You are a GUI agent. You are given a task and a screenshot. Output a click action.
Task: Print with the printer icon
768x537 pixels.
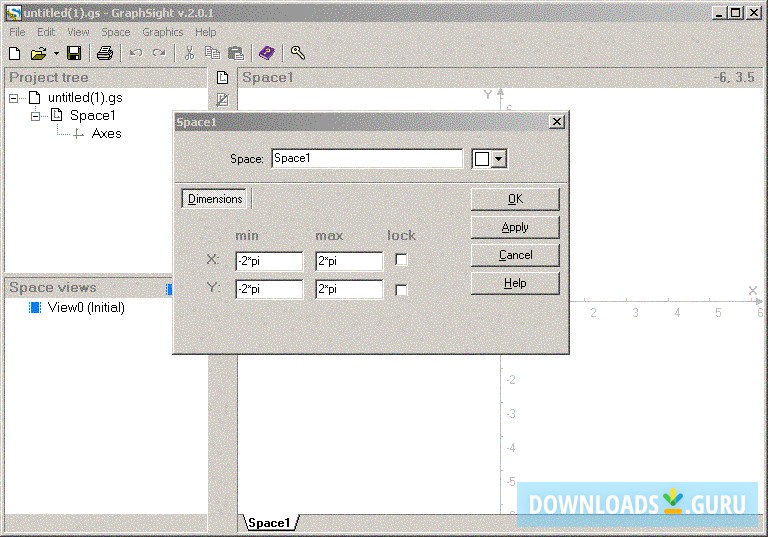pyautogui.click(x=104, y=53)
